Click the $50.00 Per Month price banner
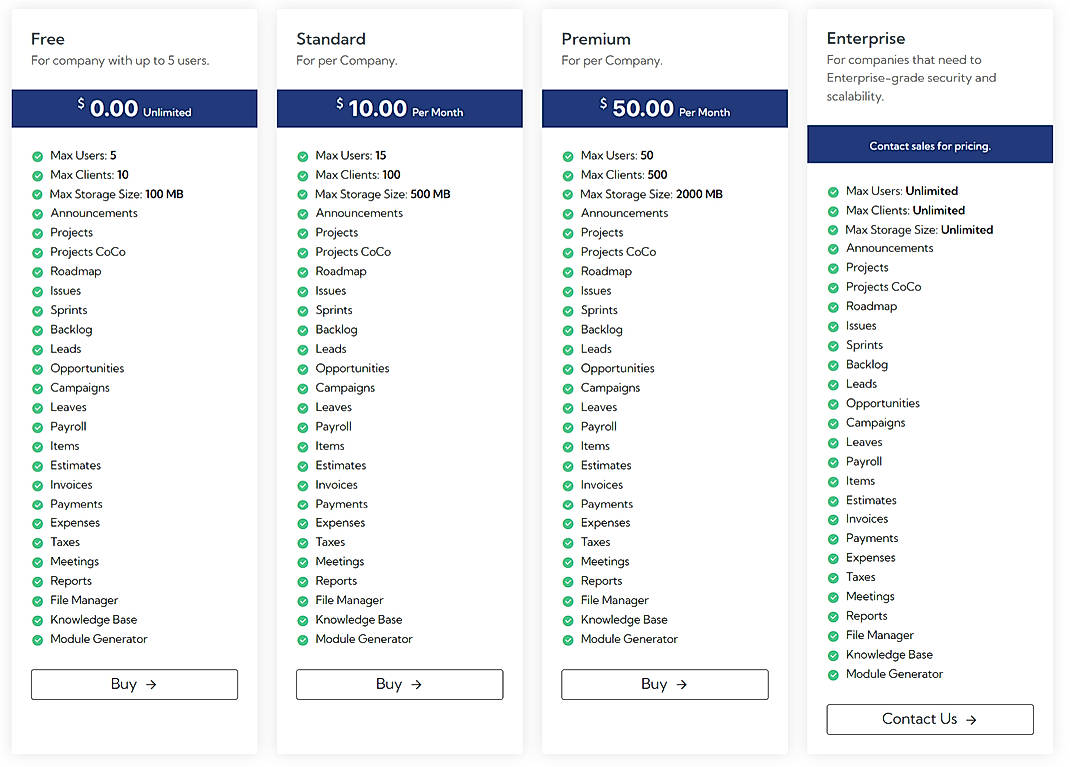Viewport: 1070px width, 767px height. [664, 108]
